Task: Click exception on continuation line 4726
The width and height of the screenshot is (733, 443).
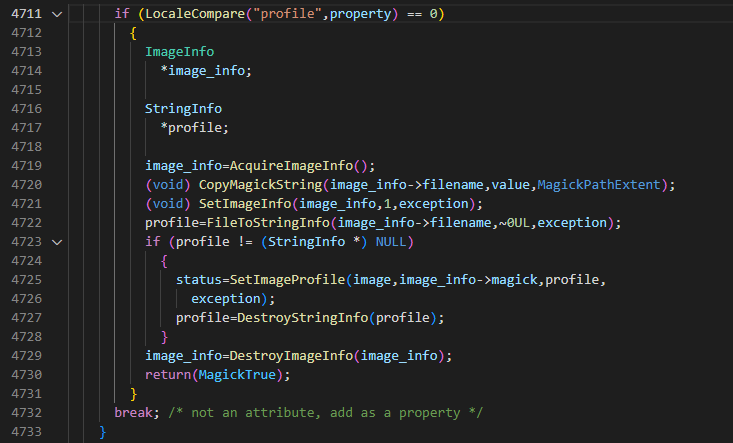Action: coord(225,299)
